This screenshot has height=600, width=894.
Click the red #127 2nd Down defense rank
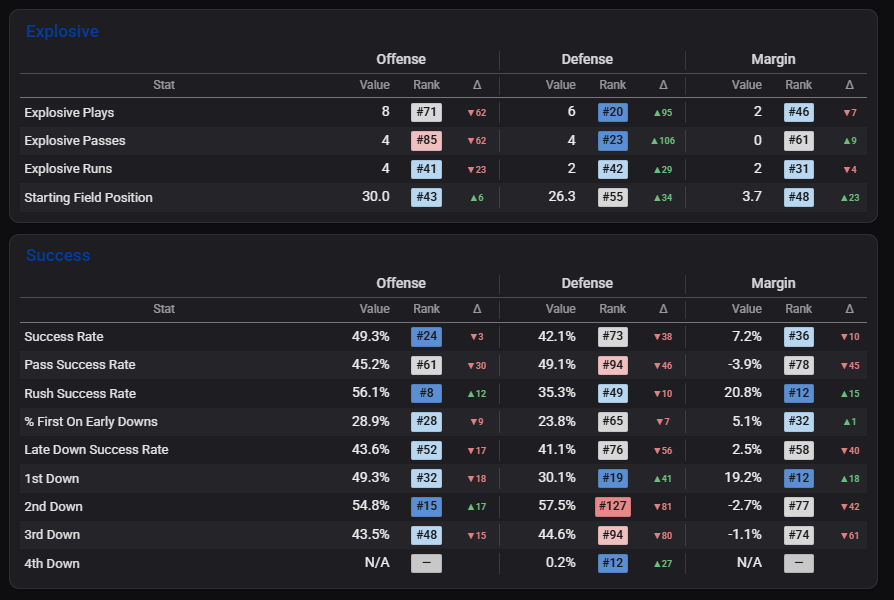coord(612,506)
